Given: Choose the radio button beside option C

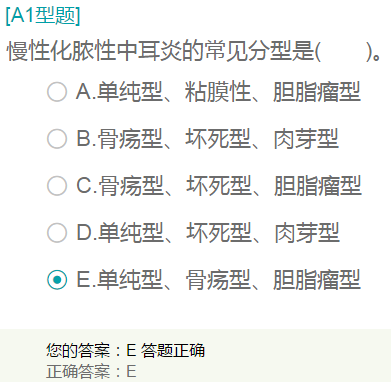Looking at the screenshot, I should click(x=57, y=186).
